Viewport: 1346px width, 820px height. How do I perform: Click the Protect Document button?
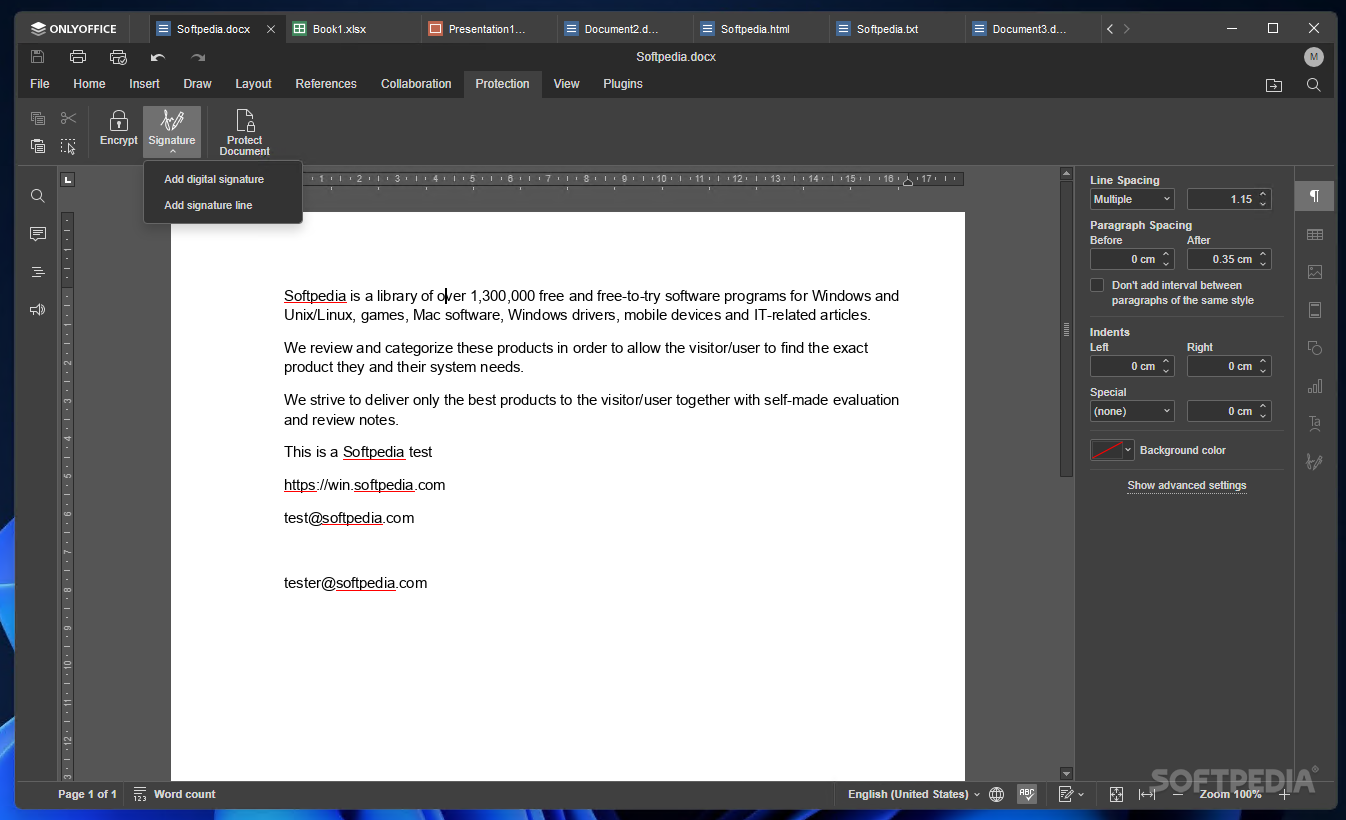tap(245, 132)
